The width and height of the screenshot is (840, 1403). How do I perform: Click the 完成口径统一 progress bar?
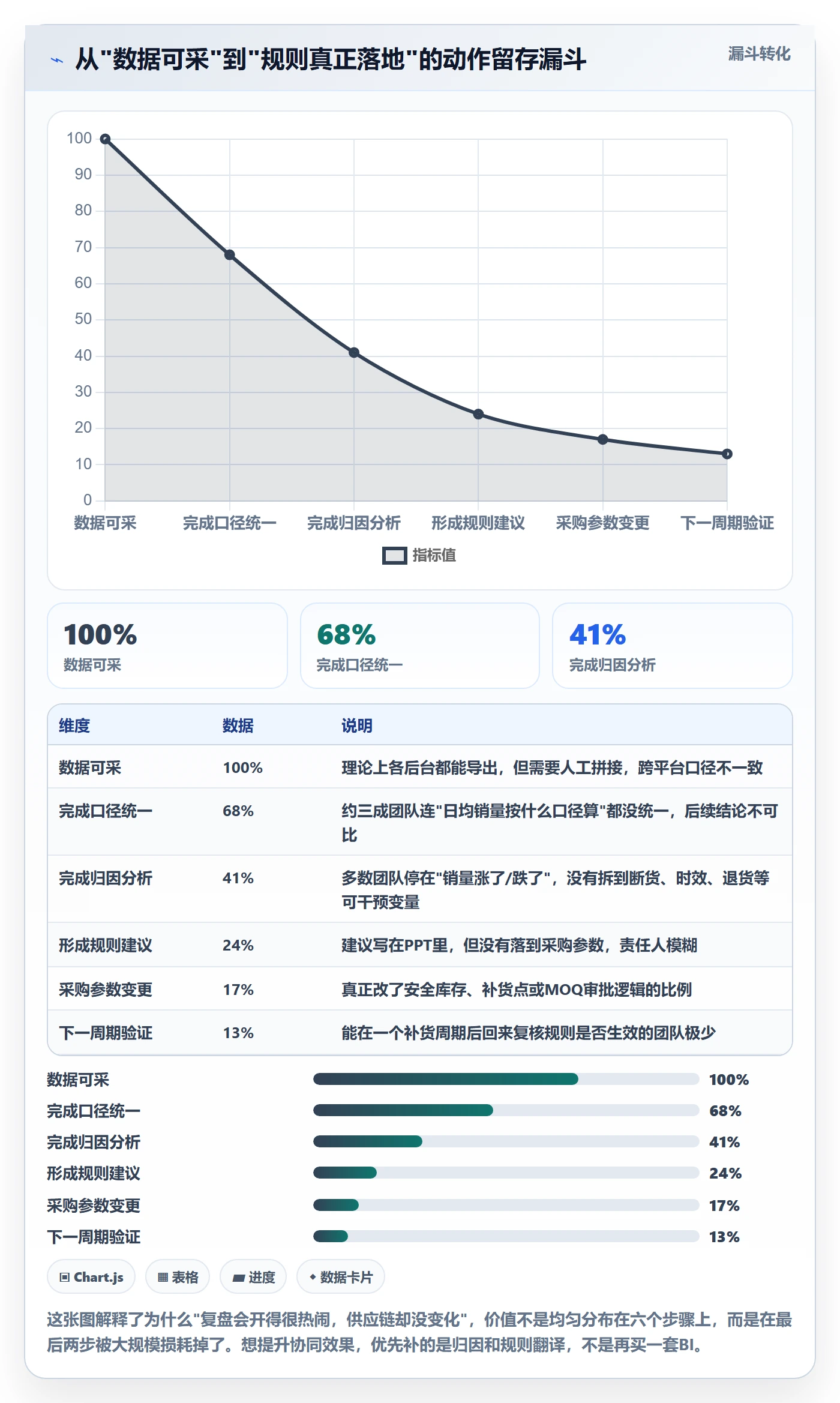tap(506, 1110)
